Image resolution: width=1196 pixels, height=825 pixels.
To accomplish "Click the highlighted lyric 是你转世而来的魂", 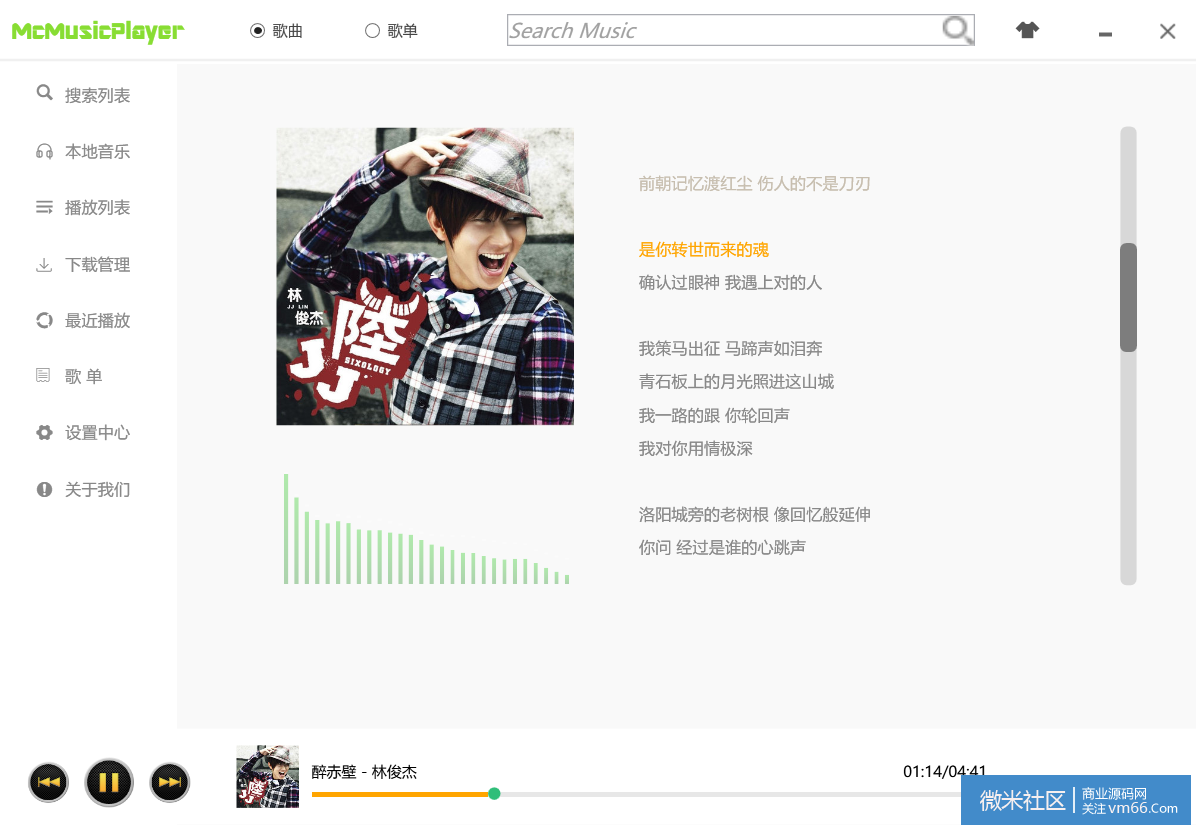I will coord(703,249).
